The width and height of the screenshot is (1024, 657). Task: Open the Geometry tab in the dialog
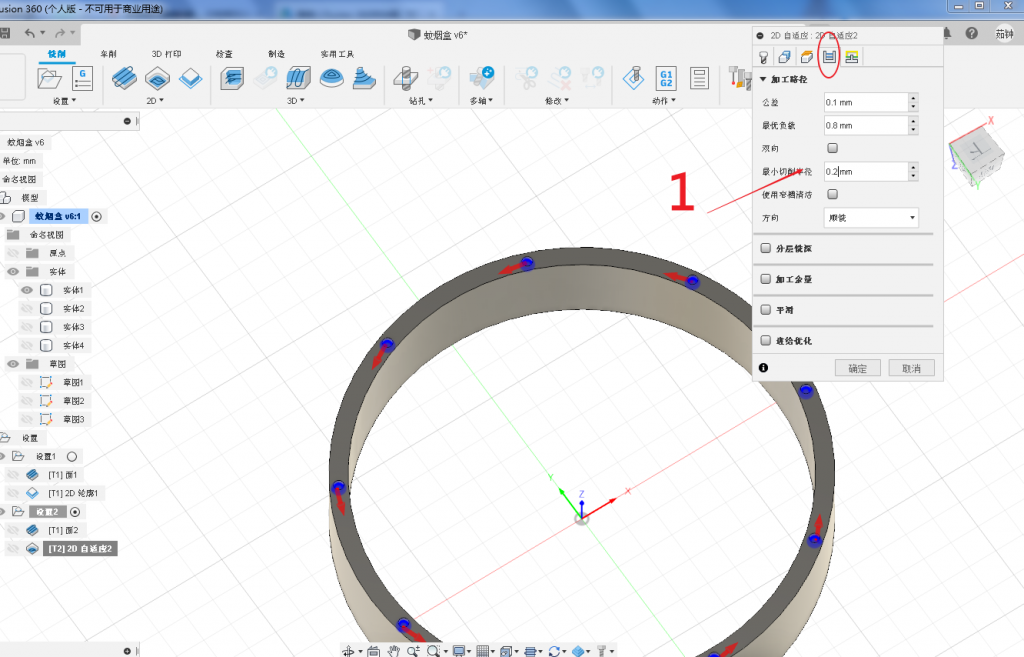pyautogui.click(x=785, y=57)
